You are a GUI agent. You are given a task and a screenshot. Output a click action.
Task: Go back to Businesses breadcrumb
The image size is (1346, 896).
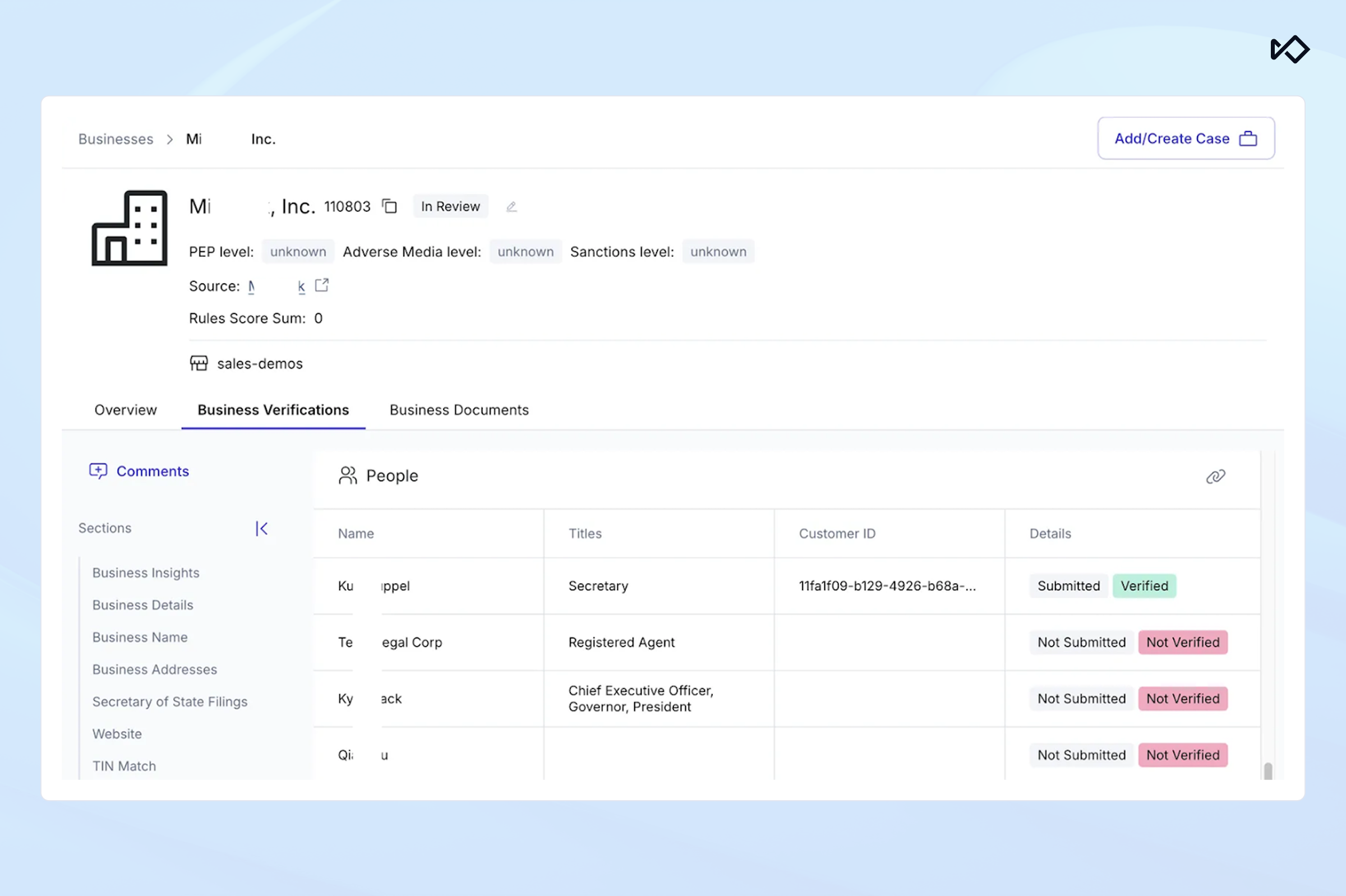coord(116,140)
